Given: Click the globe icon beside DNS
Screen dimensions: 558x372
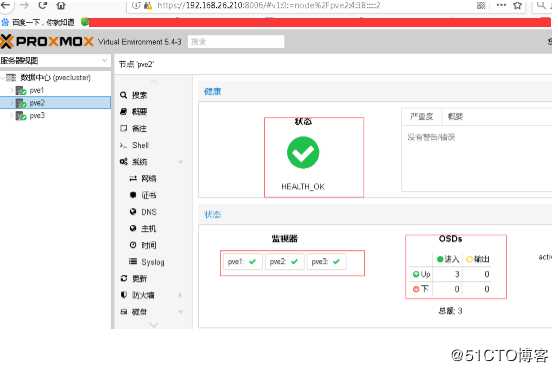Looking at the screenshot, I should click(x=133, y=212).
